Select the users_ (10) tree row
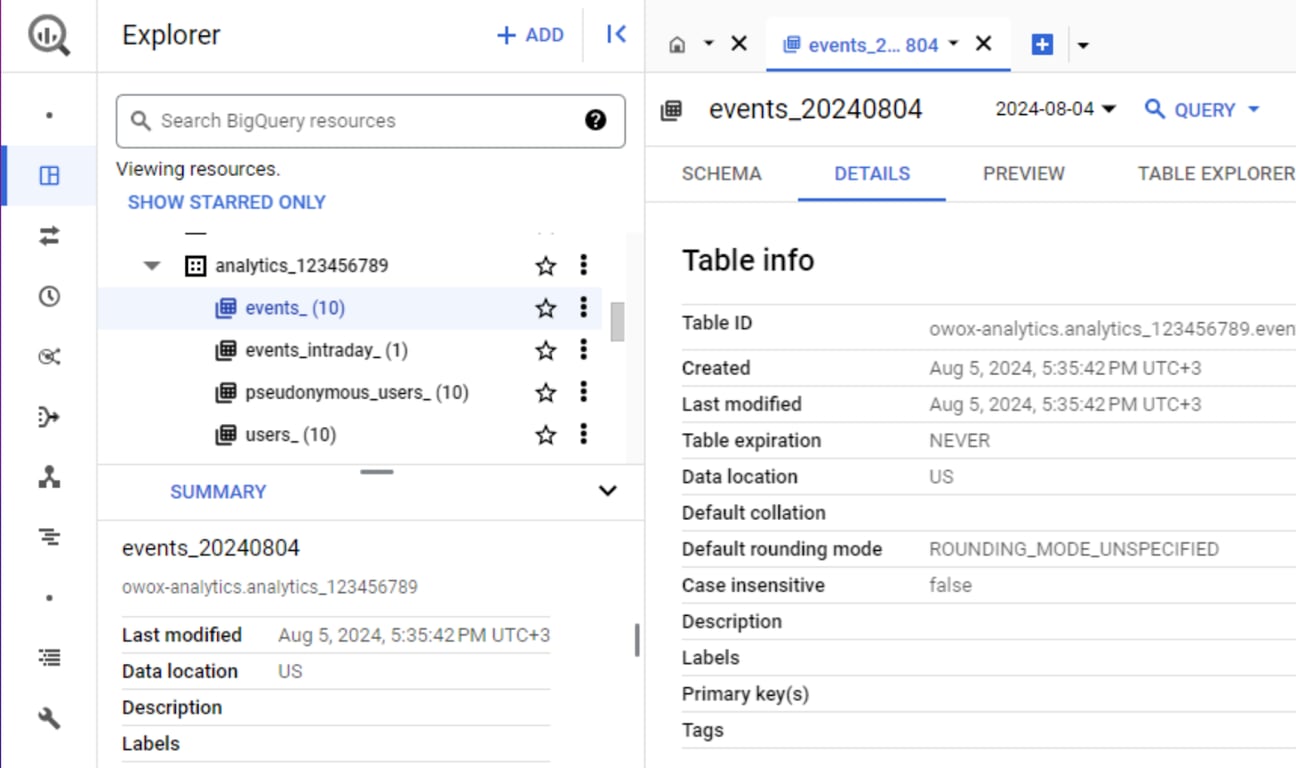The width and height of the screenshot is (1296, 768). 350,434
